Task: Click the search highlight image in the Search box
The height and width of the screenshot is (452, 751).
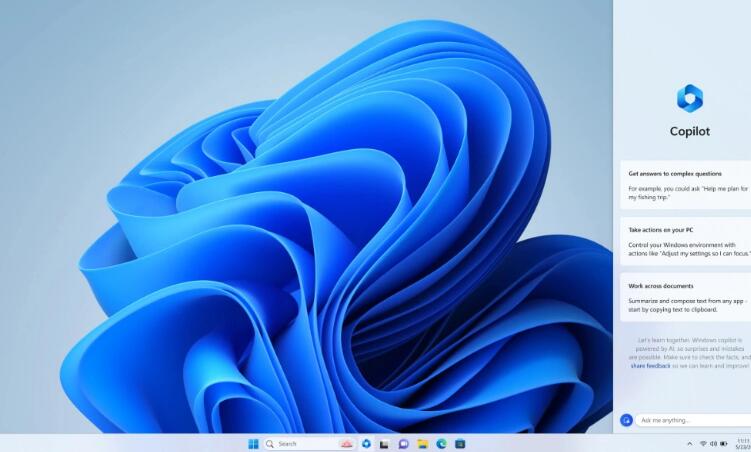Action: click(x=346, y=443)
